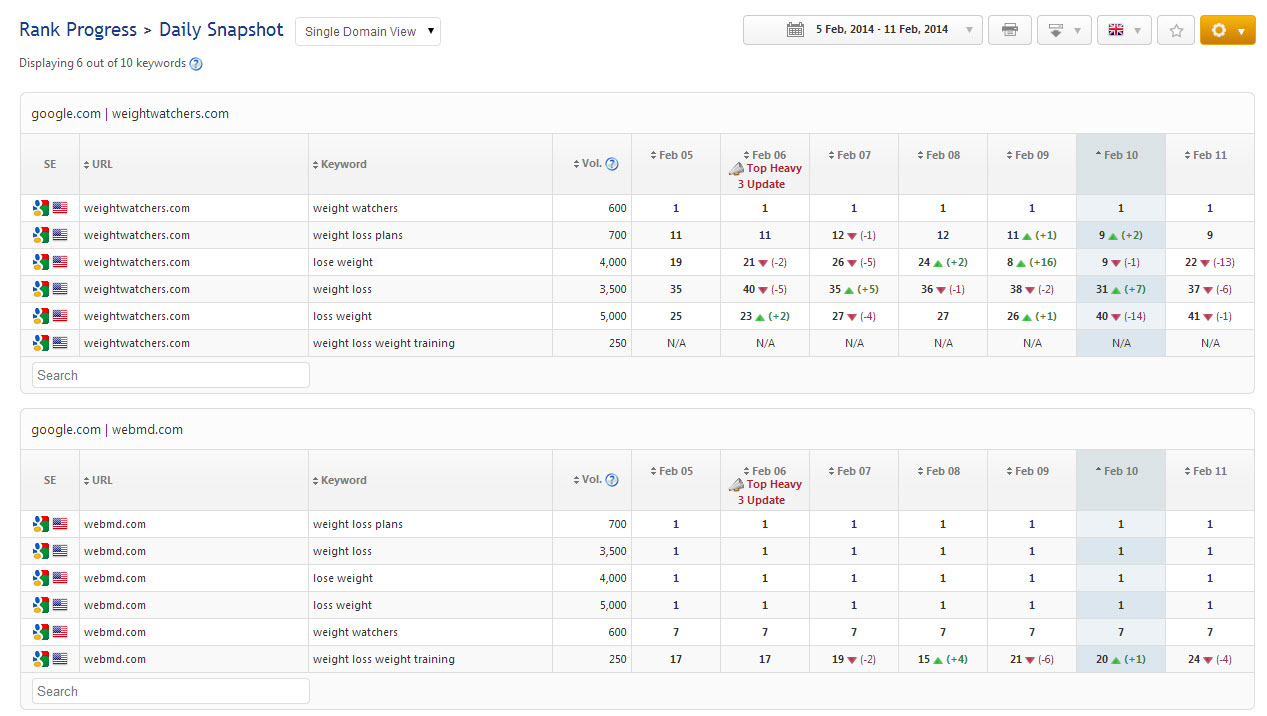
Task: Click the Search field under weightwatchers table
Action: pyautogui.click(x=170, y=375)
